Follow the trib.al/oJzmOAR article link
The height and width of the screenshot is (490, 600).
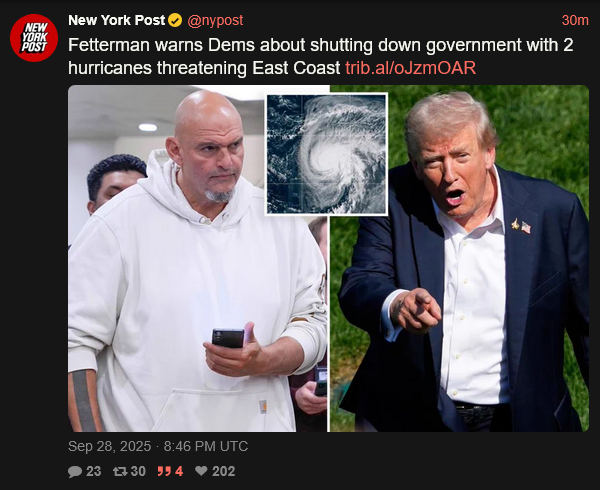(411, 68)
